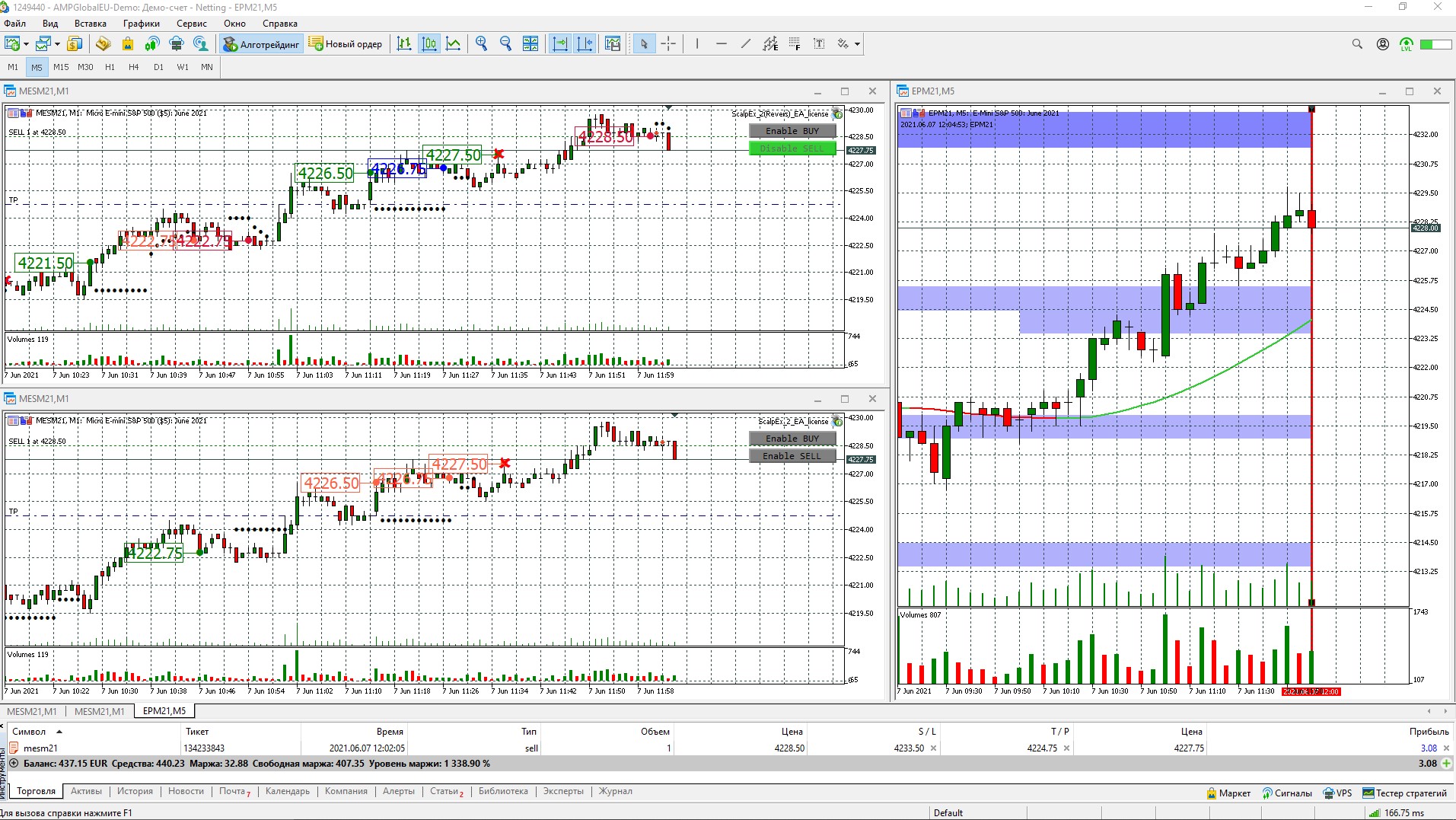The height and width of the screenshot is (820, 1456).
Task: Switch timeframe to M1
Action: [x=13, y=67]
